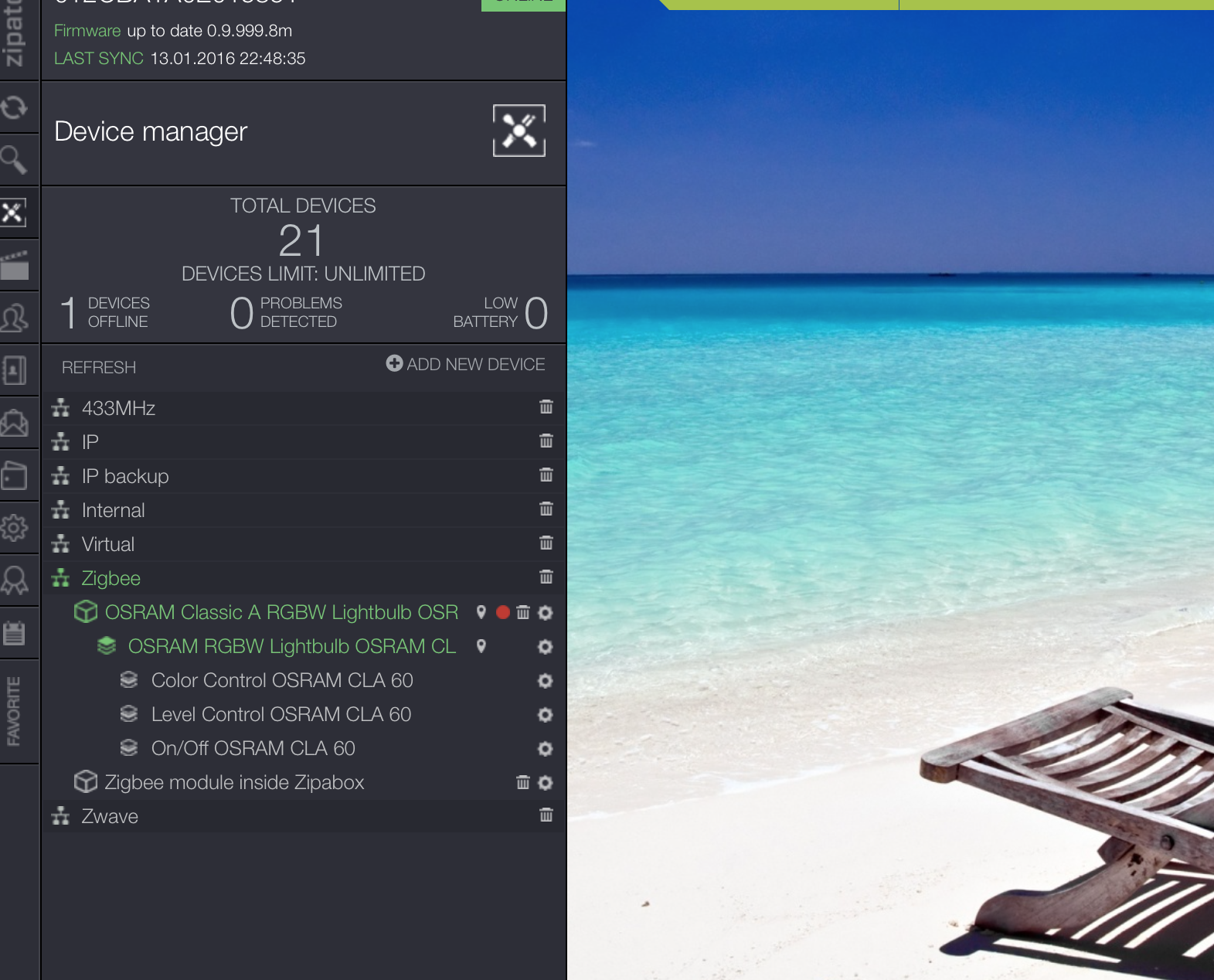Image resolution: width=1214 pixels, height=980 pixels.
Task: Open the settings gear in left sidebar
Action: (x=15, y=528)
